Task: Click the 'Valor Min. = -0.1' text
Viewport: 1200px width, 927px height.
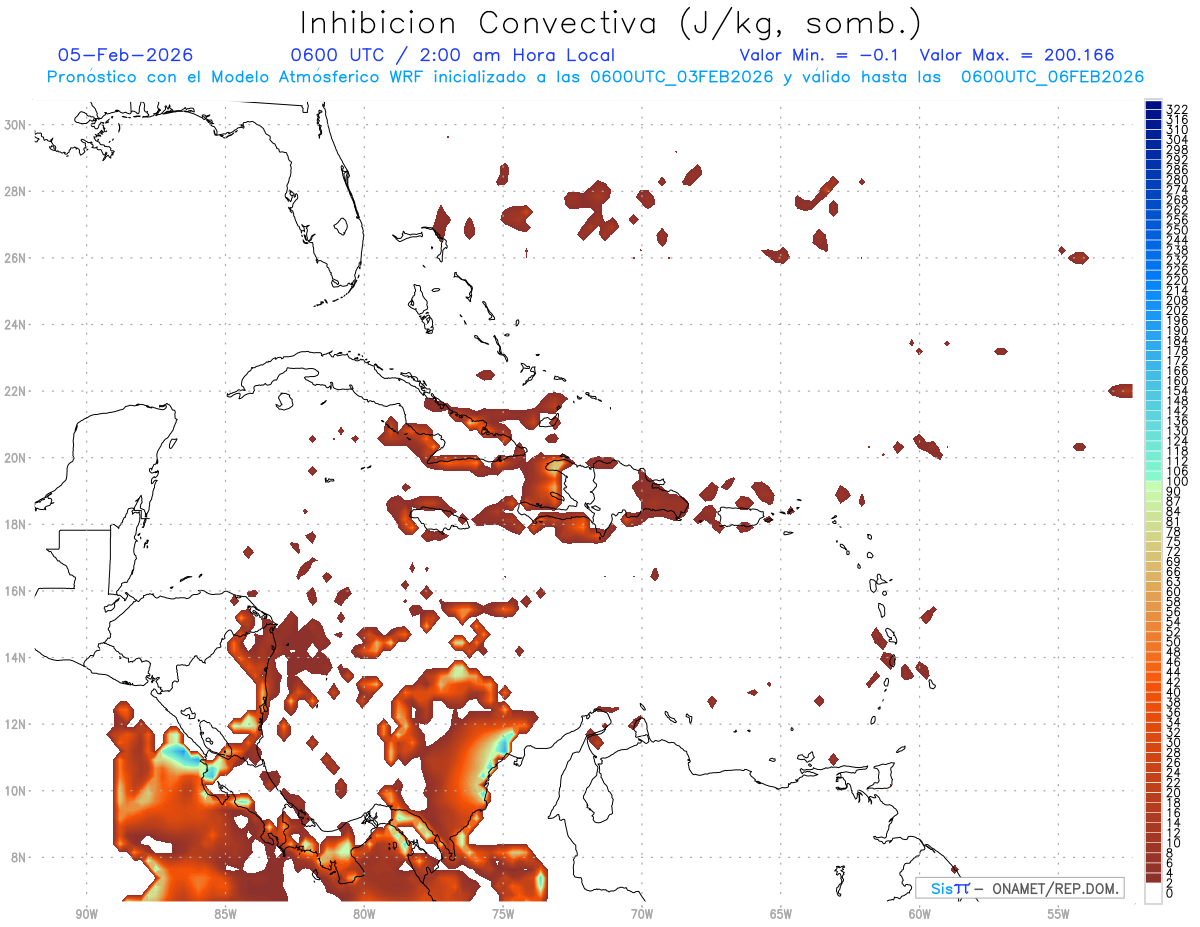Action: point(819,55)
